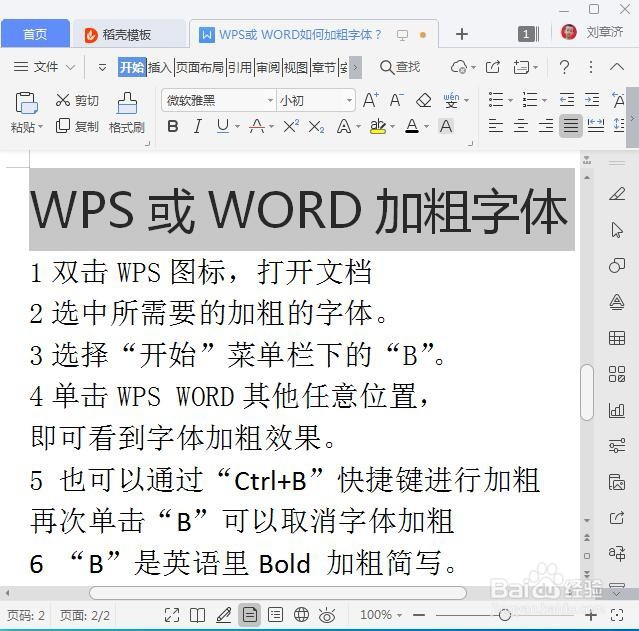Increase paragraph indent
The height and width of the screenshot is (631, 639).
[592, 100]
